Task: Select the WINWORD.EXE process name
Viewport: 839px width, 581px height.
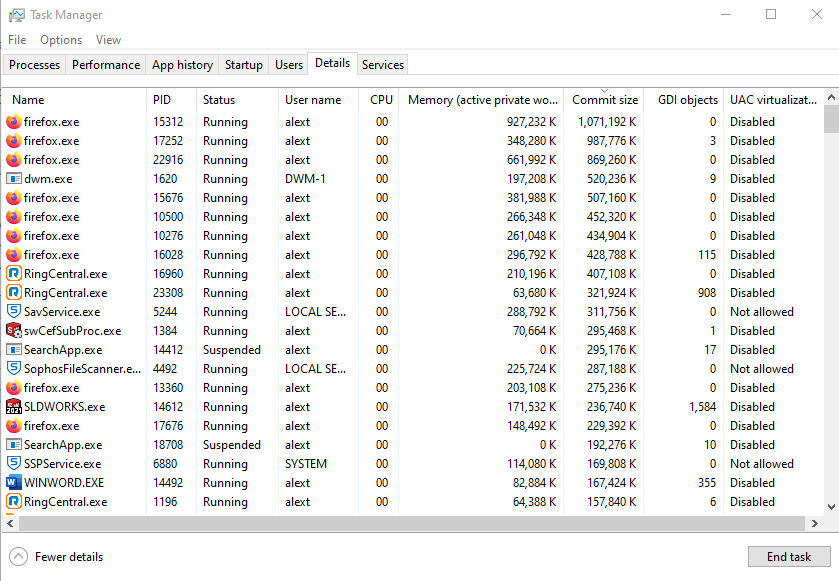Action: tap(64, 483)
